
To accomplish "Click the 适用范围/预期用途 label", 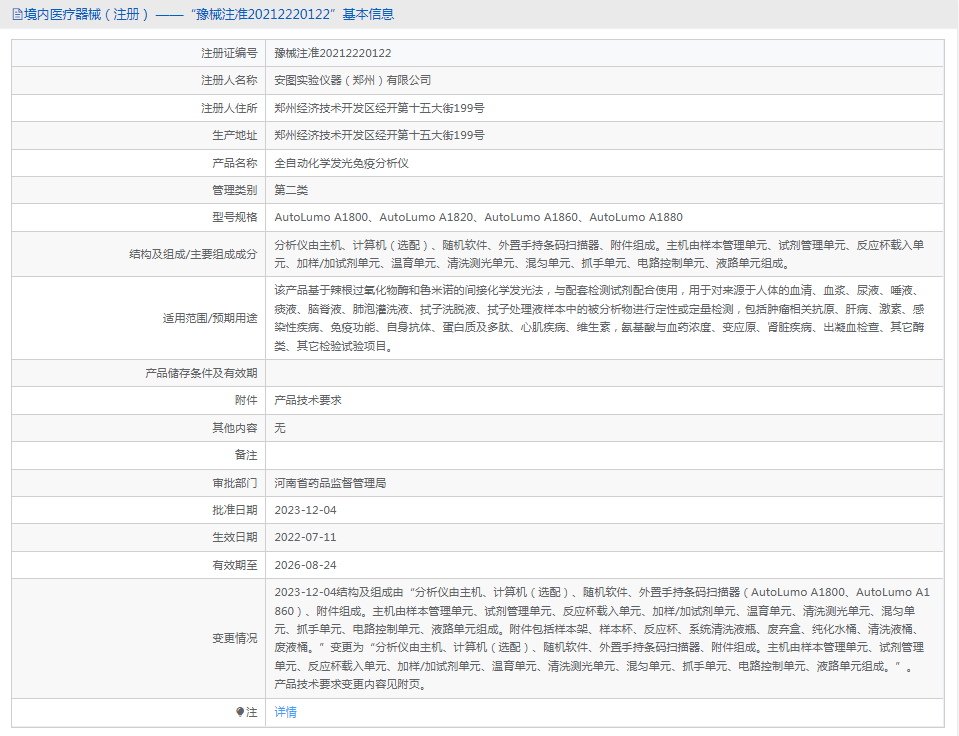I will 210,318.
